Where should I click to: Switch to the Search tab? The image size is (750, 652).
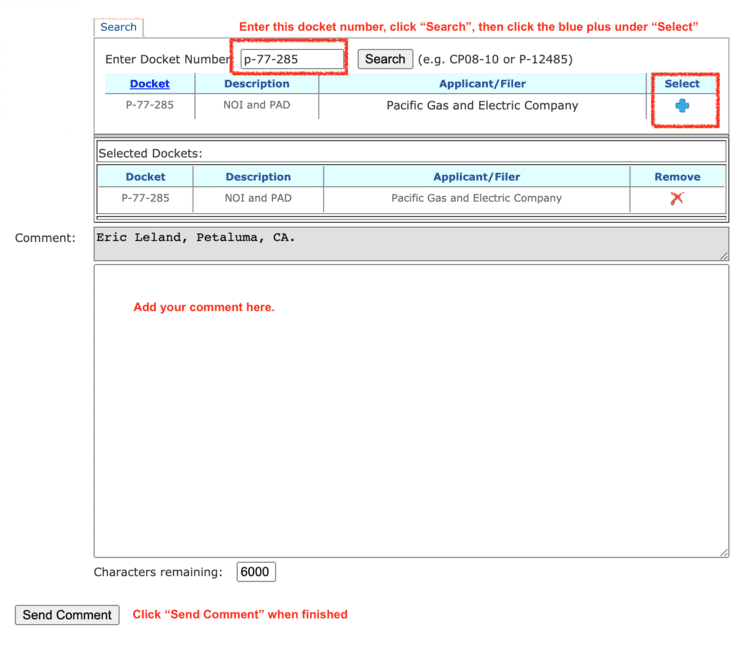point(118,27)
